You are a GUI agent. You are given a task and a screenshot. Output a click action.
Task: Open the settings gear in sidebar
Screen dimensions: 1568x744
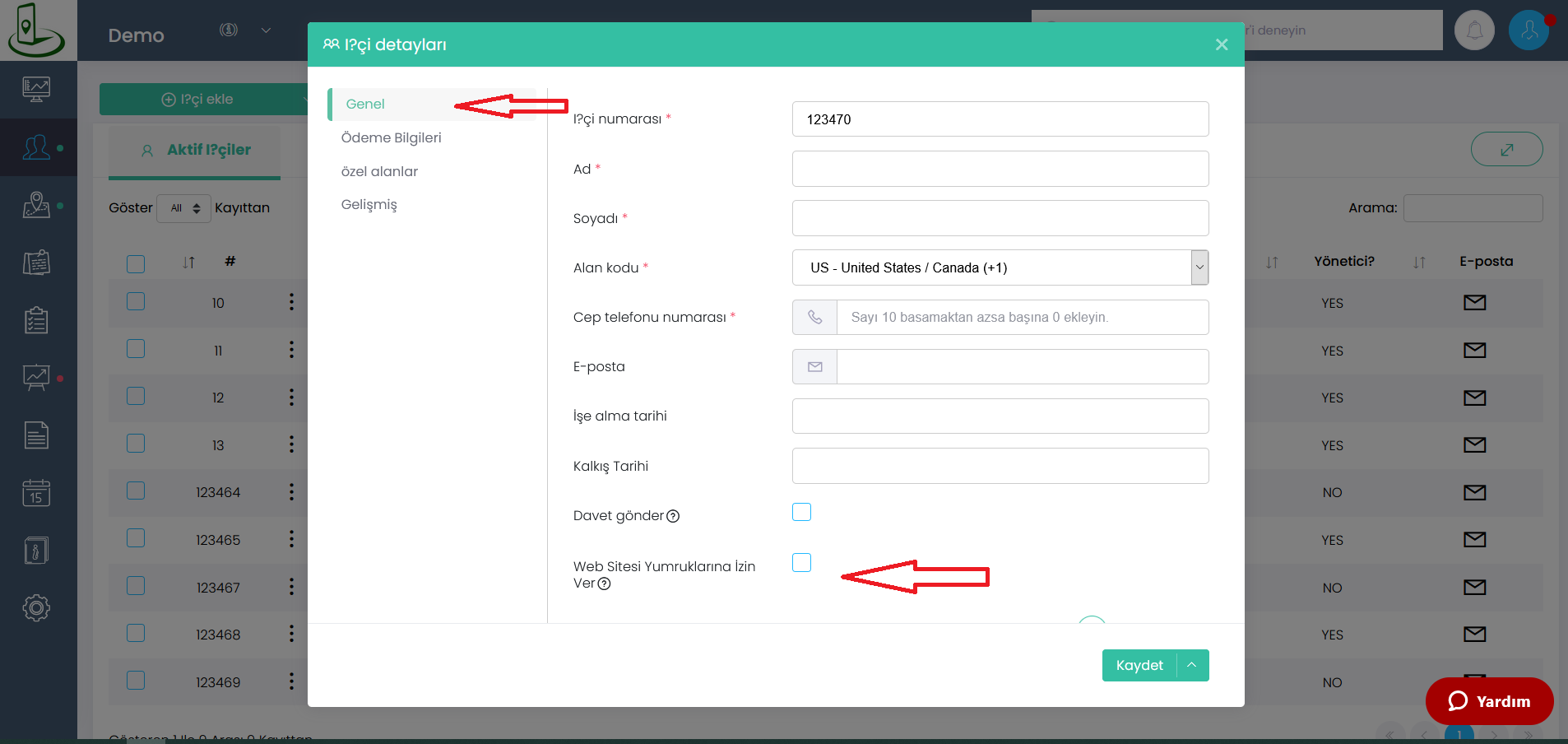36,608
